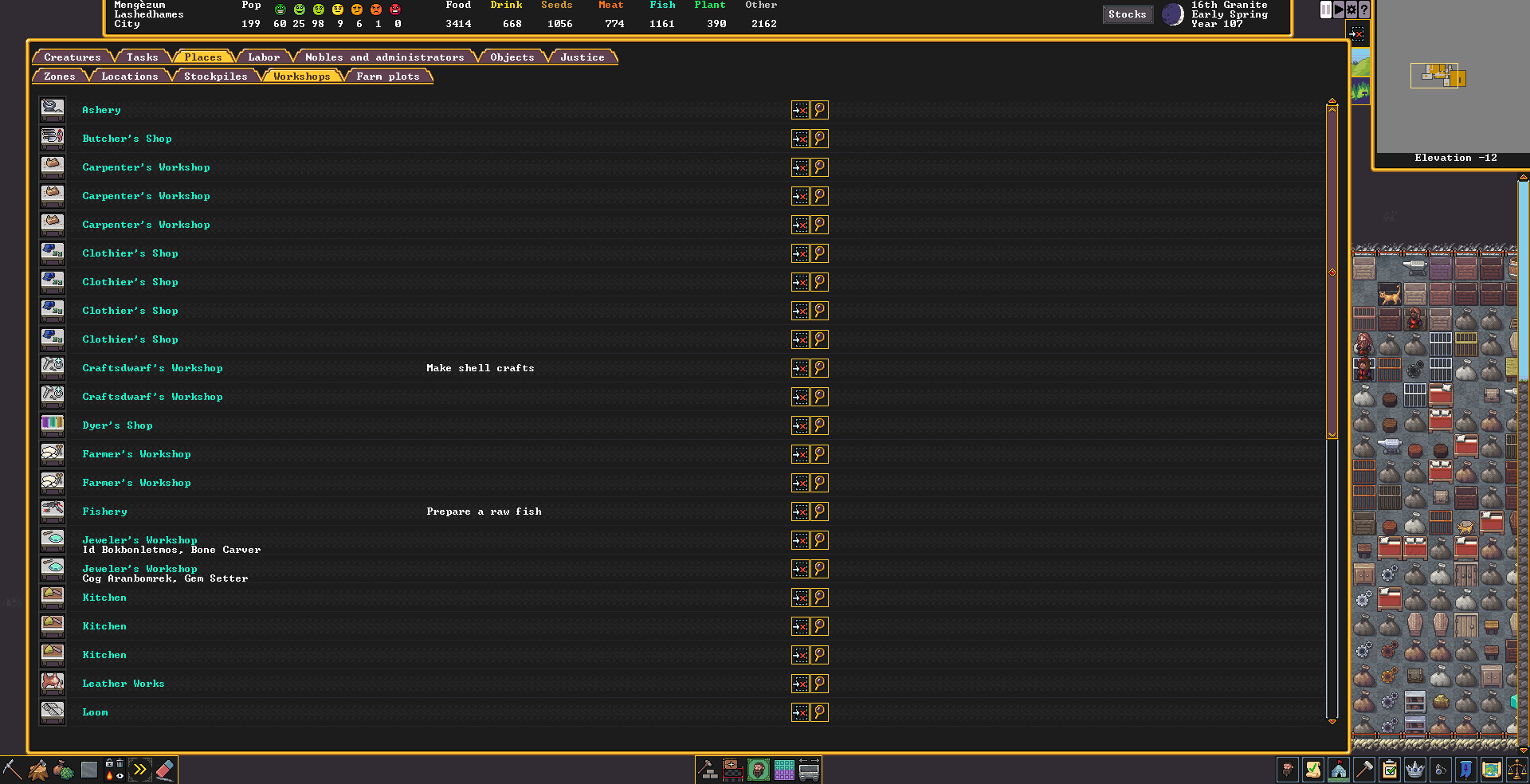
Task: Select the mining pickaxe dig tool
Action: click(12, 770)
